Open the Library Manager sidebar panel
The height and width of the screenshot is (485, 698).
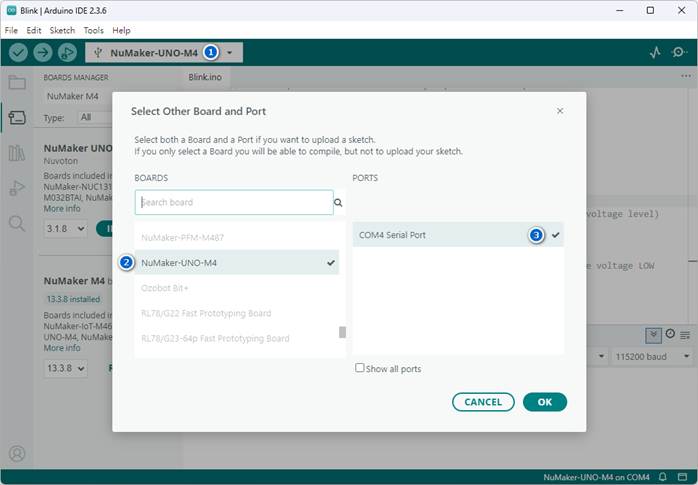[x=17, y=152]
